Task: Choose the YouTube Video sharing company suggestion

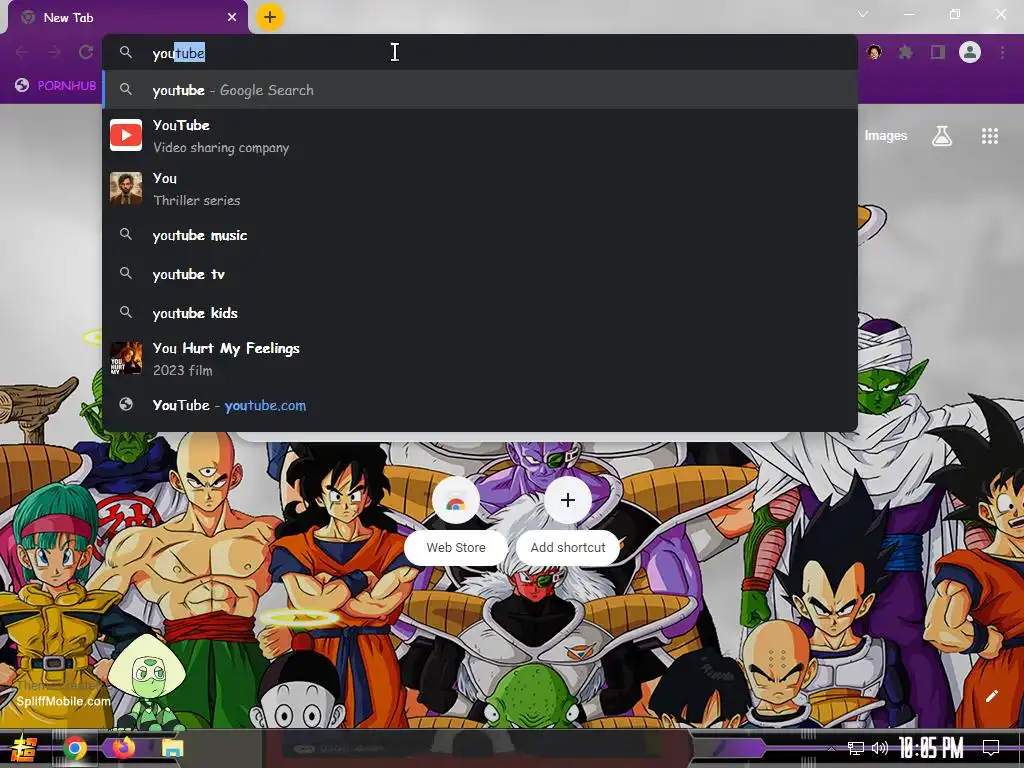Action: click(480, 136)
